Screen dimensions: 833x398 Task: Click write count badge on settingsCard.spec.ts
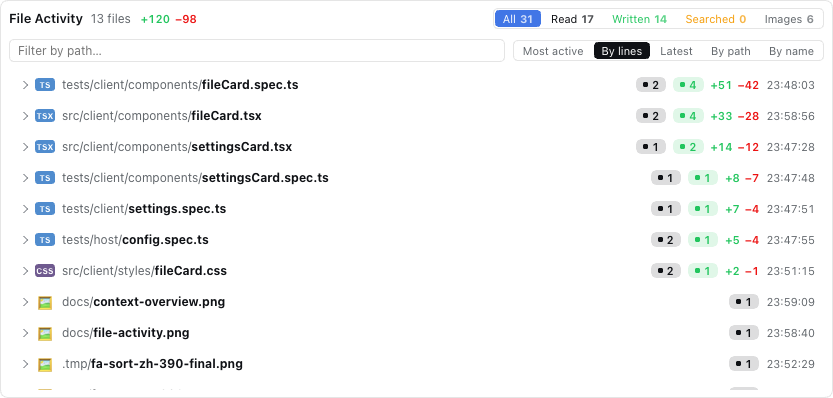coord(703,178)
